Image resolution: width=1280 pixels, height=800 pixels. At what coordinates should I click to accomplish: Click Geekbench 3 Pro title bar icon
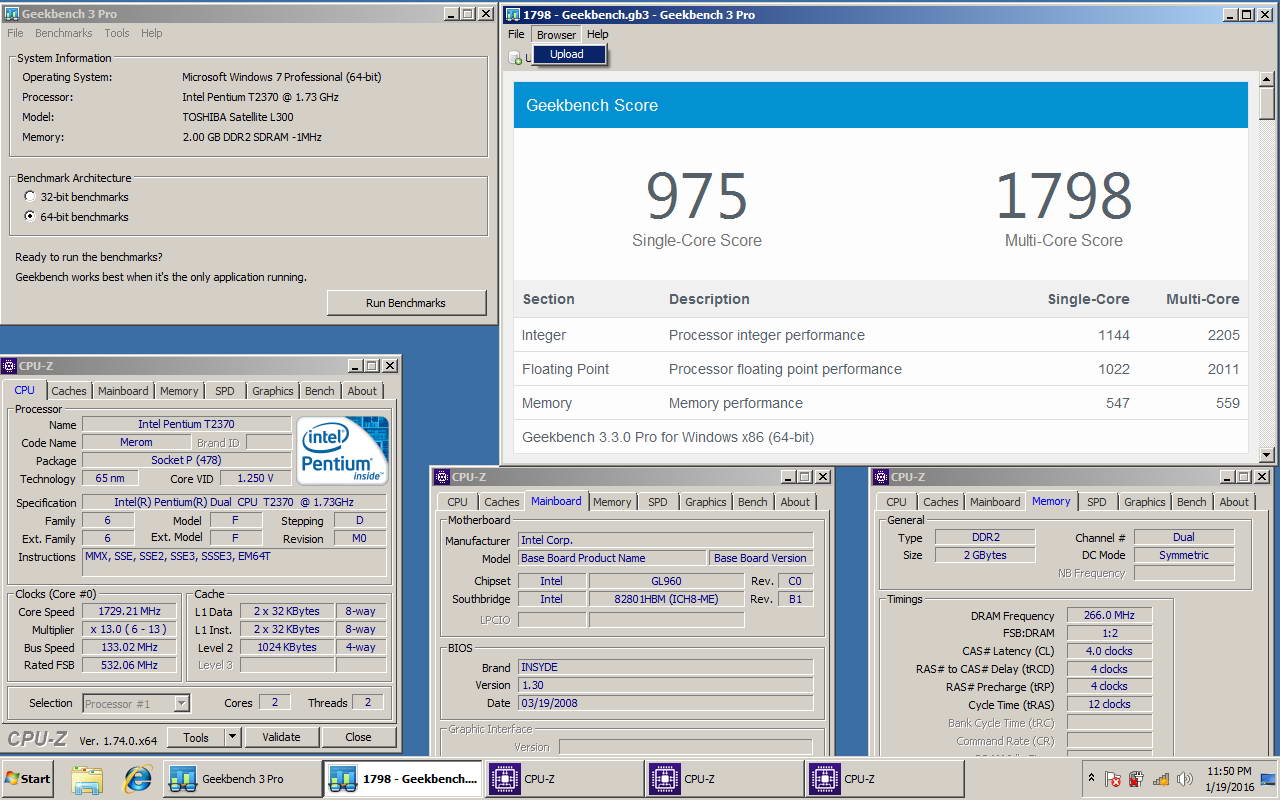[x=13, y=14]
